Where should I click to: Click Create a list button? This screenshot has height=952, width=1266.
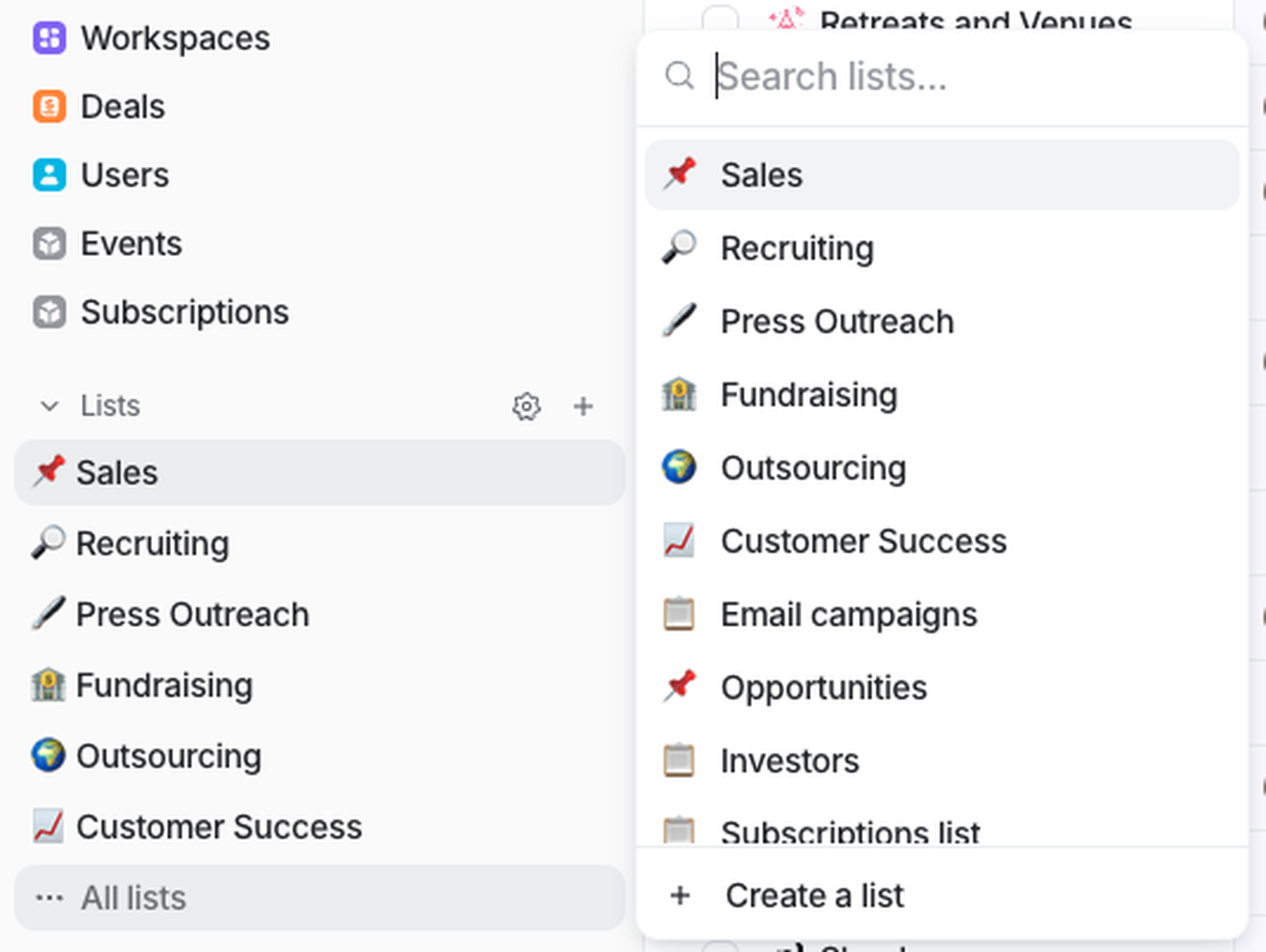(x=814, y=895)
